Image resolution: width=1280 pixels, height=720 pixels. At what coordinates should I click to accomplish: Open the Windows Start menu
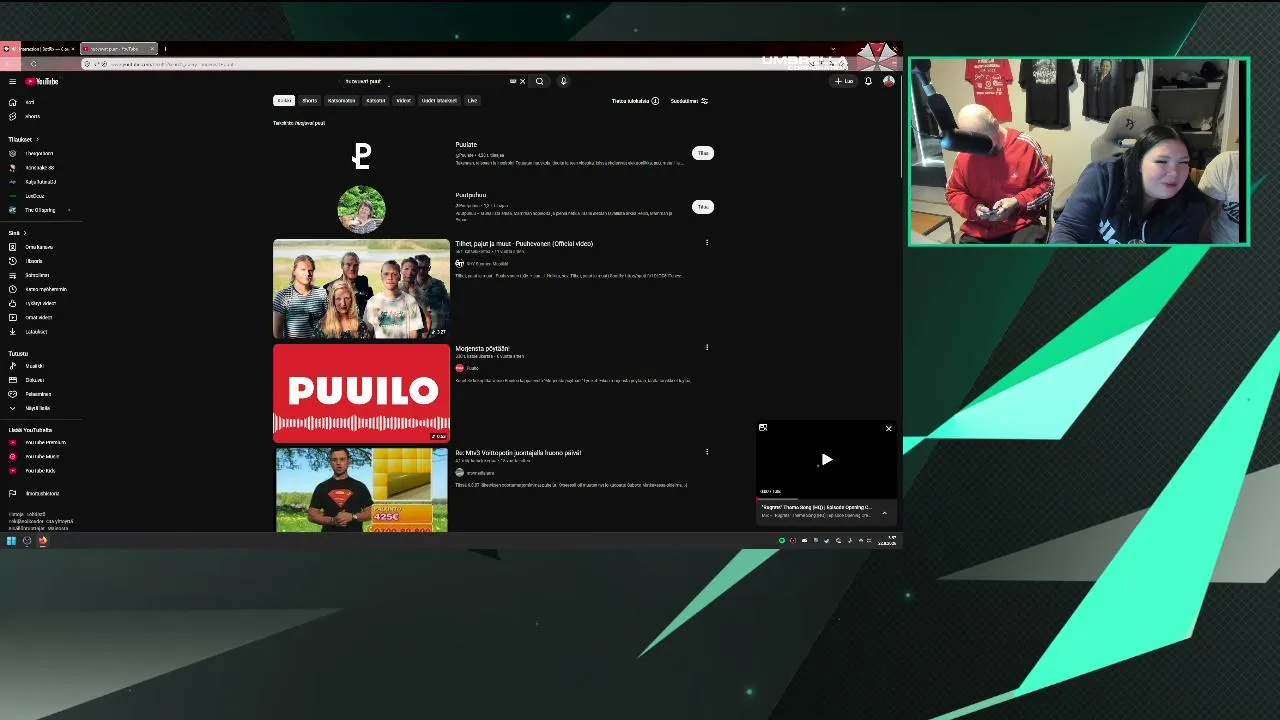[11, 541]
